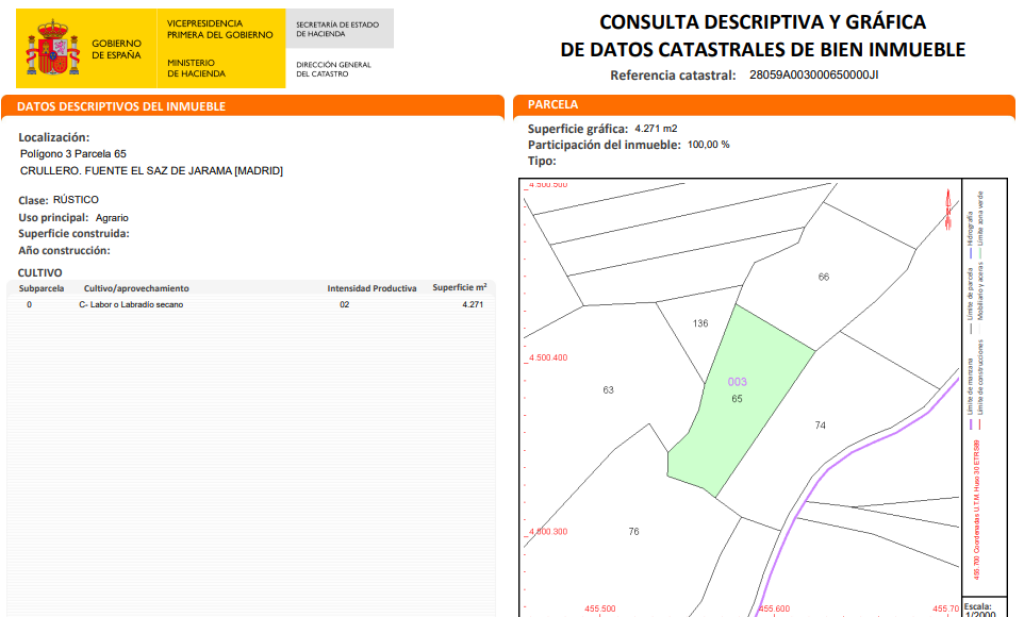Image resolution: width=1024 pixels, height=617 pixels.
Task: Click the 'DATOS DESCRIPTIVOS DEL INMUEBLE' section header
Action: click(x=121, y=106)
